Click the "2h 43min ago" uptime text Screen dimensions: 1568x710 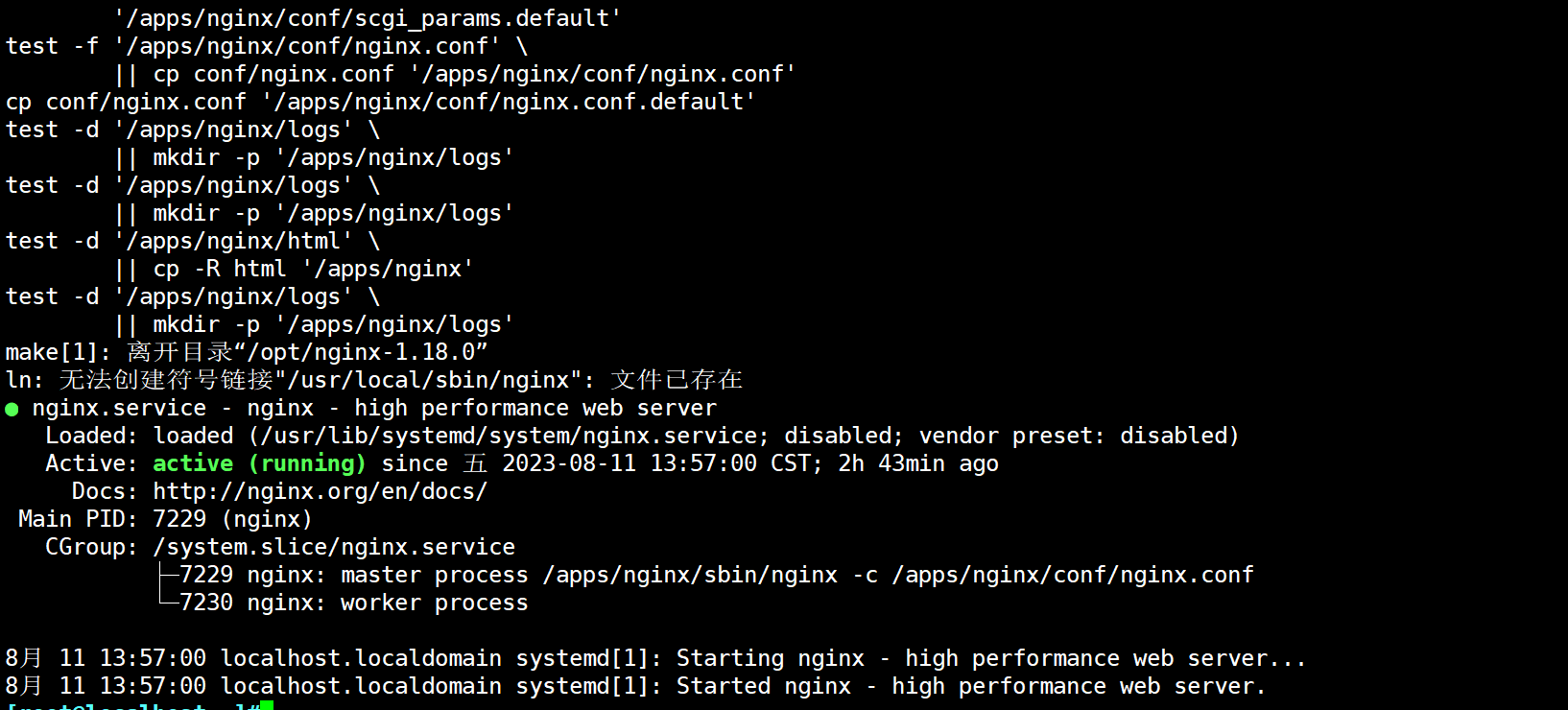918,463
